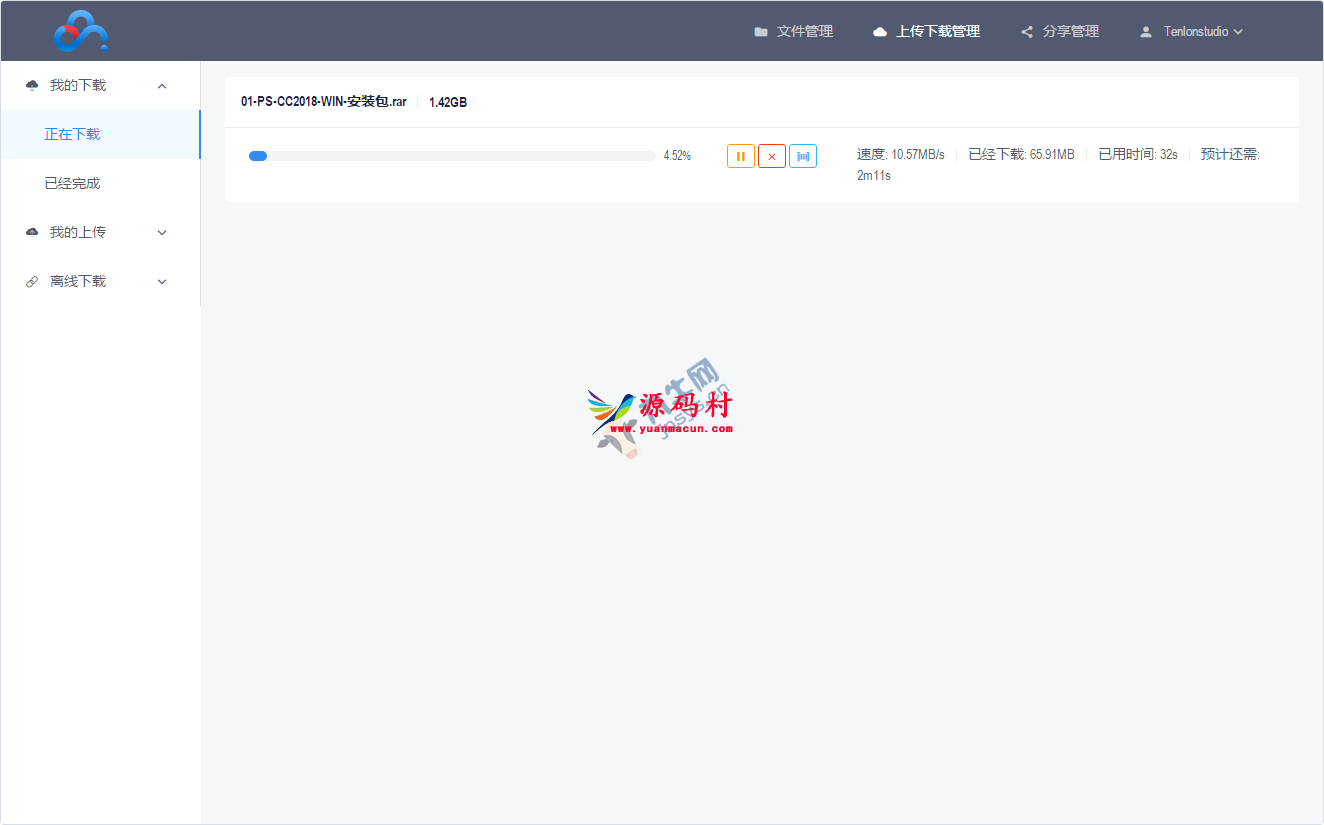
Task: Expand the 我的上传 section chevron
Action: pos(162,233)
